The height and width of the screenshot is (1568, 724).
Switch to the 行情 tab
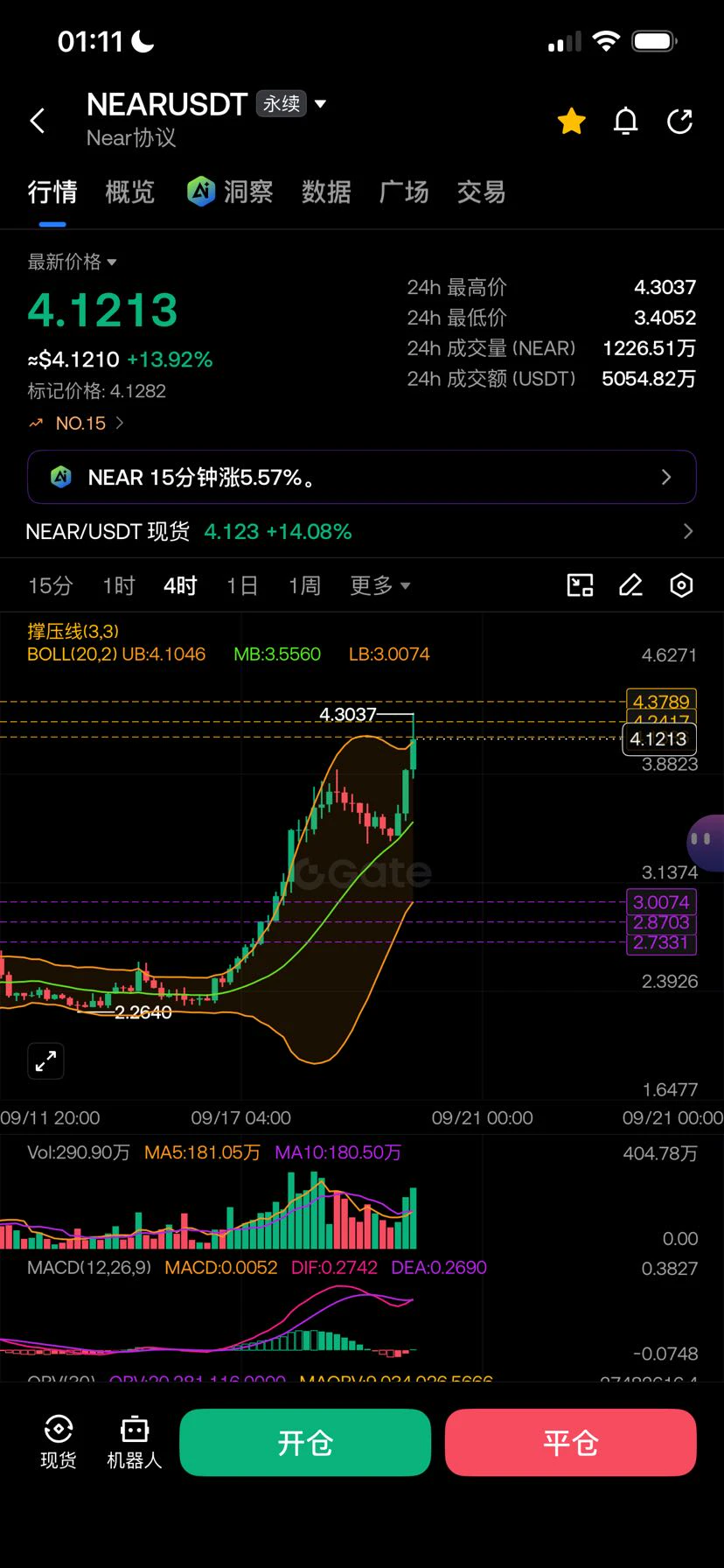point(52,192)
